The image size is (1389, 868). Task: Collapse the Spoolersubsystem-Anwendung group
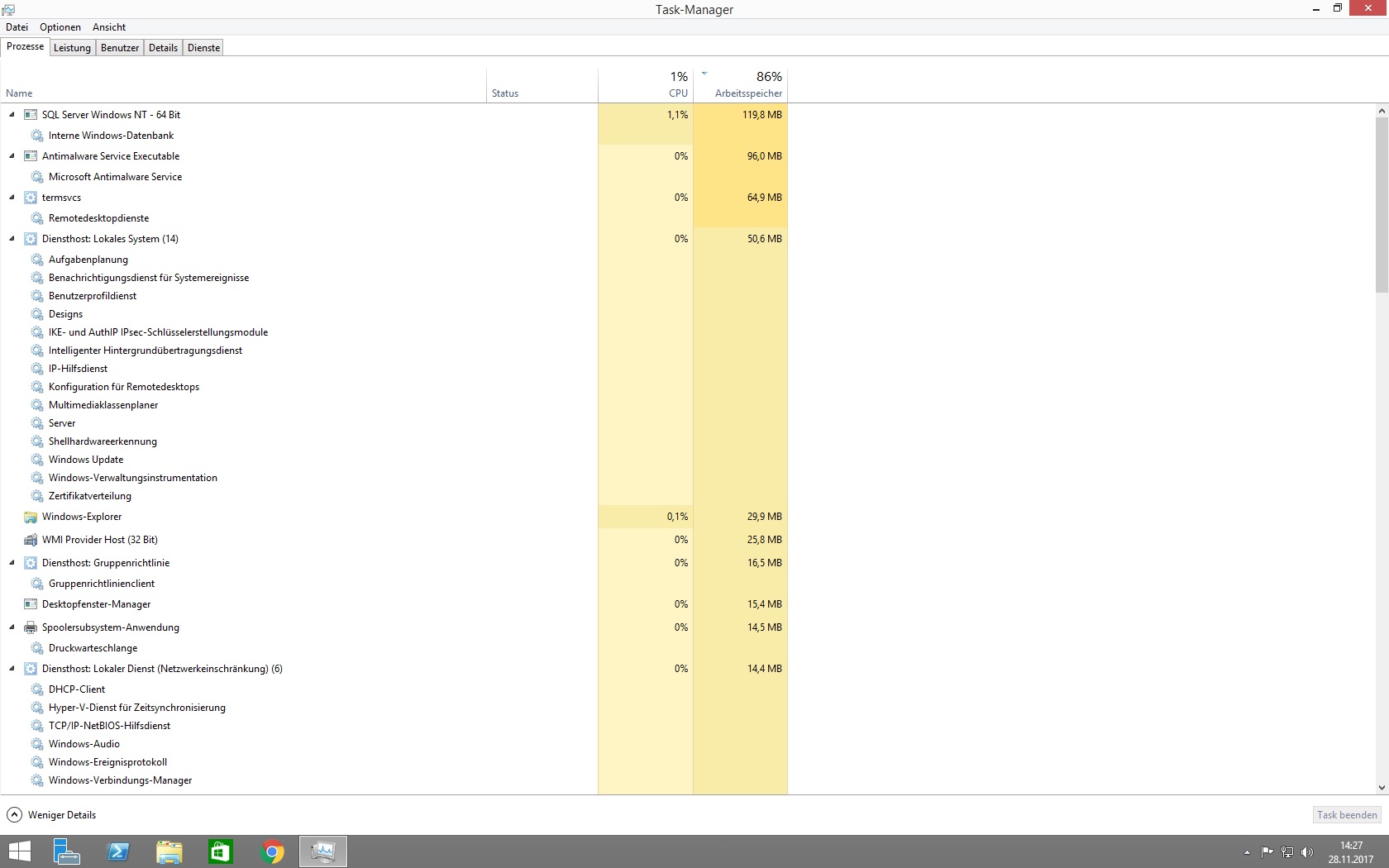click(x=12, y=627)
